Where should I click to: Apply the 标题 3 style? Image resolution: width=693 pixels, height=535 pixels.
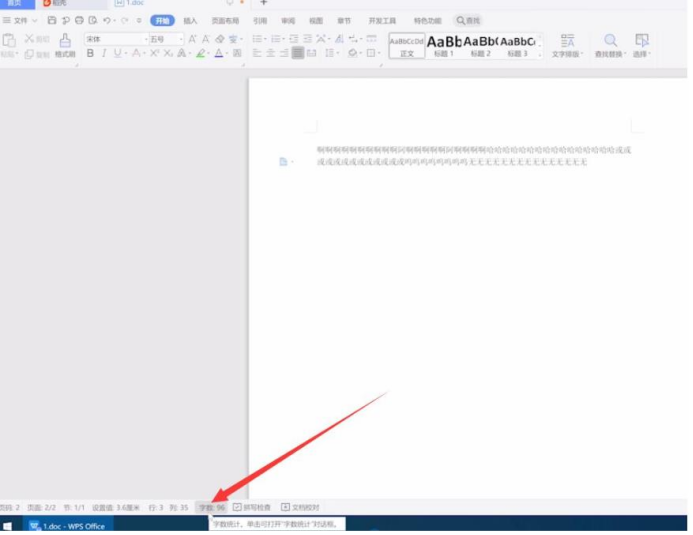point(518,46)
